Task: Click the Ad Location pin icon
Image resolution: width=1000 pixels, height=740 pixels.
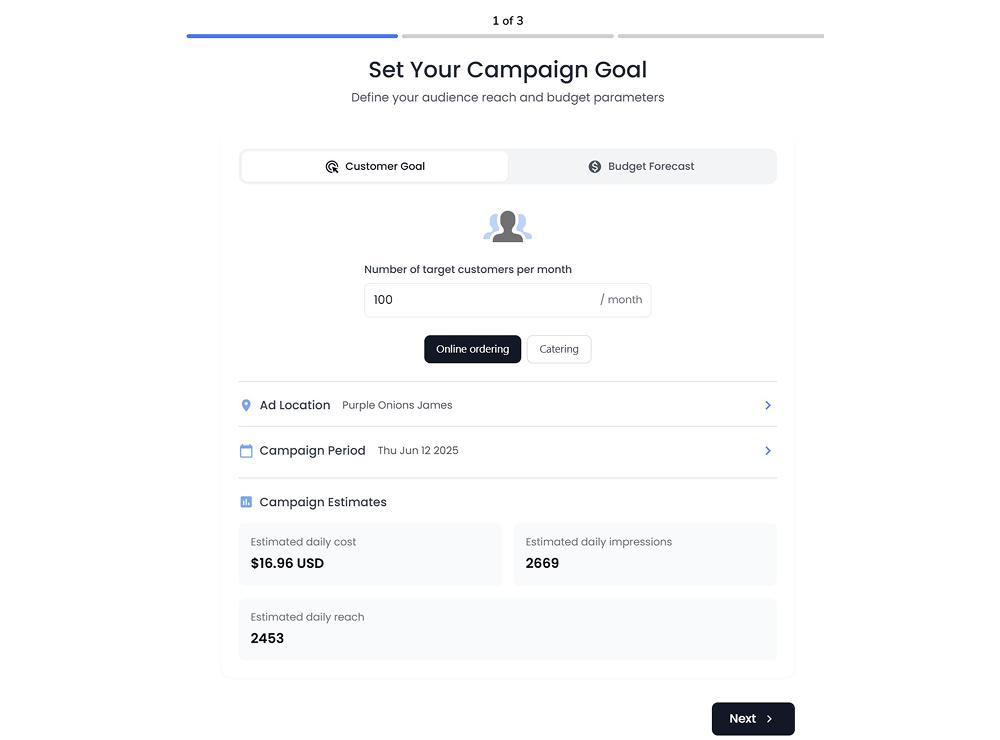Action: 246,405
